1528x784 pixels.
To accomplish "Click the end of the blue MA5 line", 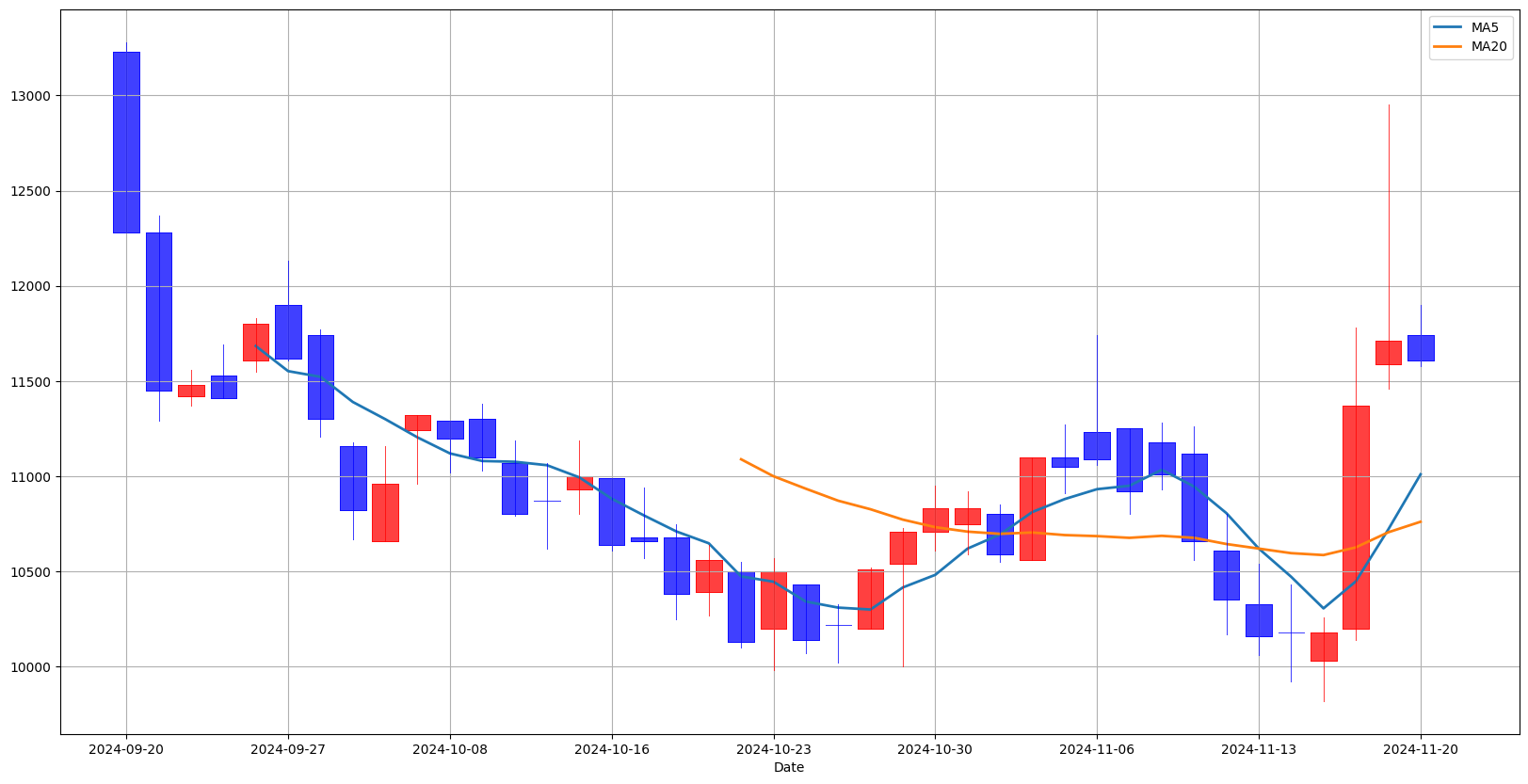I will (x=1421, y=473).
